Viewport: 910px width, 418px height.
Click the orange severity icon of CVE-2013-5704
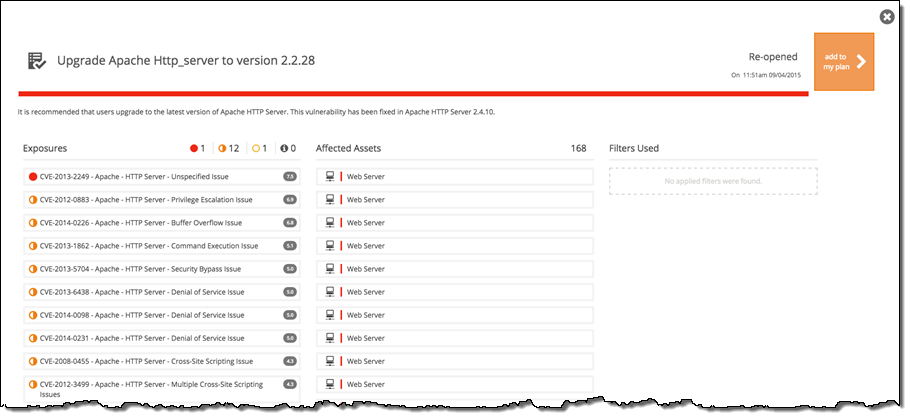click(x=33, y=269)
